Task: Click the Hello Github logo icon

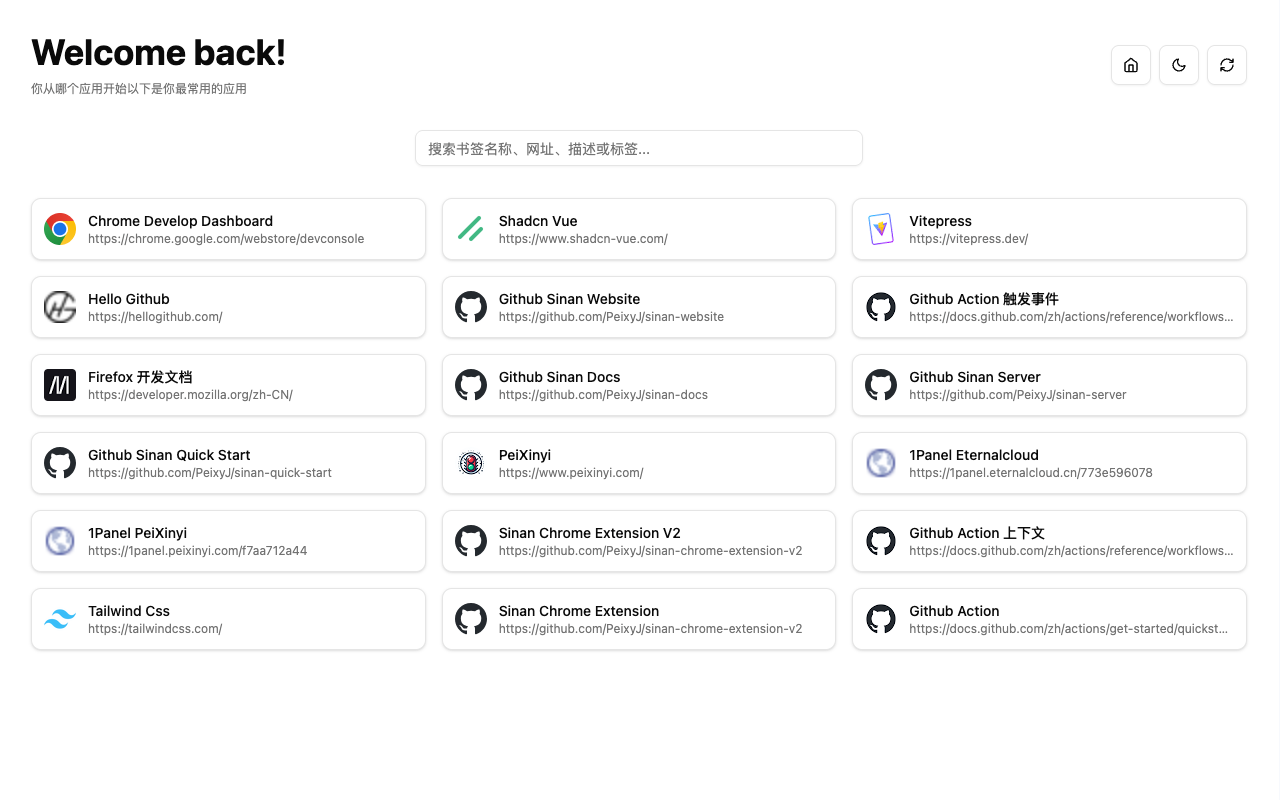Action: tap(60, 307)
